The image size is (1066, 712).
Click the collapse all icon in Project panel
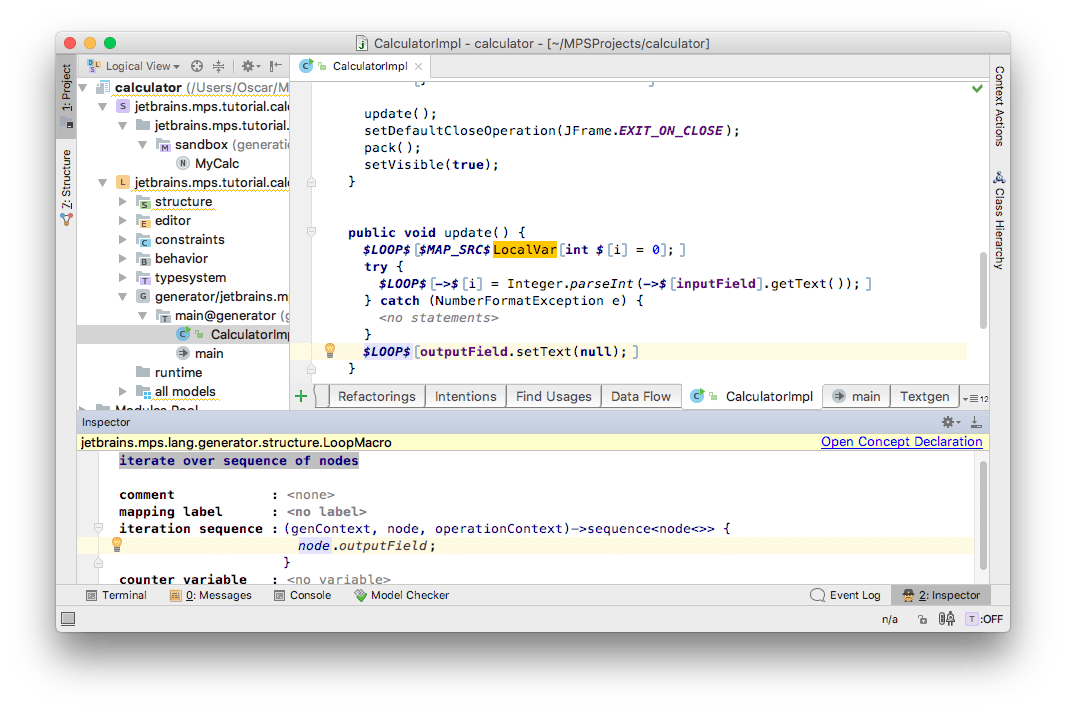[219, 66]
